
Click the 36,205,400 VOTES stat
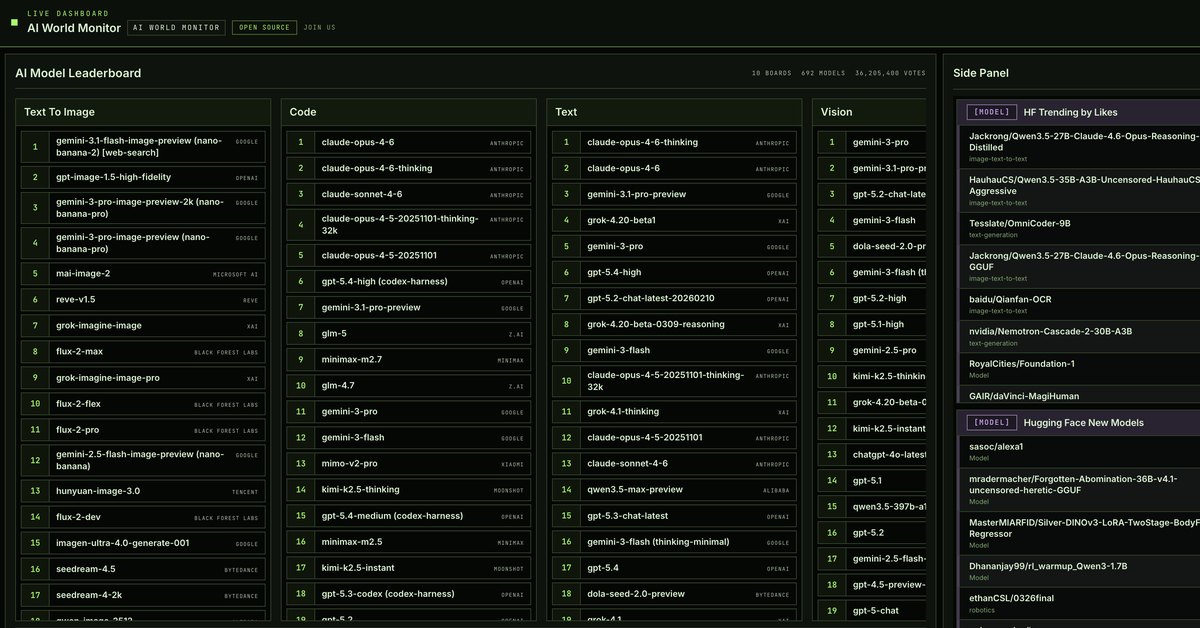891,73
